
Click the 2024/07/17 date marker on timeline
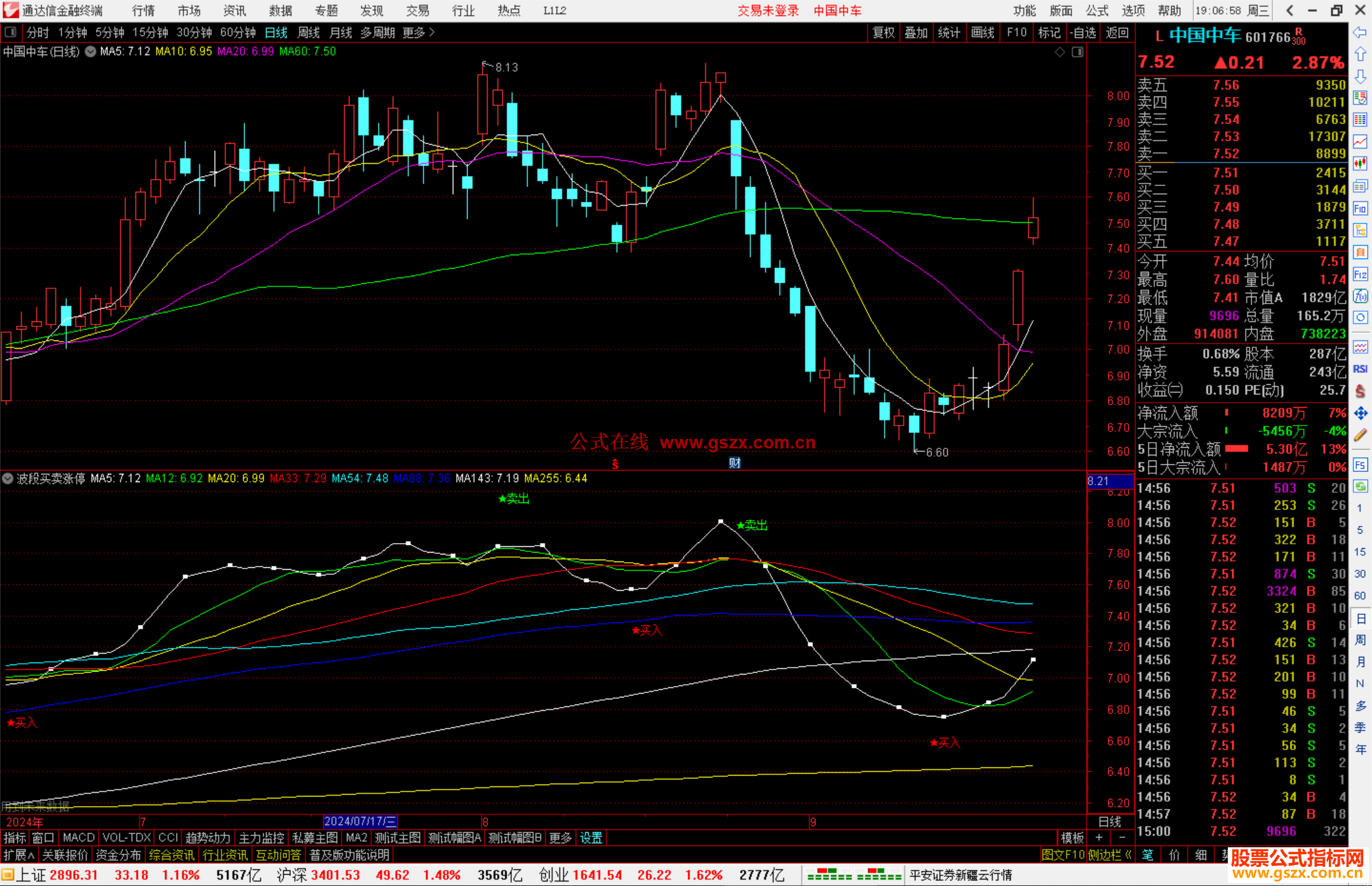coord(360,821)
